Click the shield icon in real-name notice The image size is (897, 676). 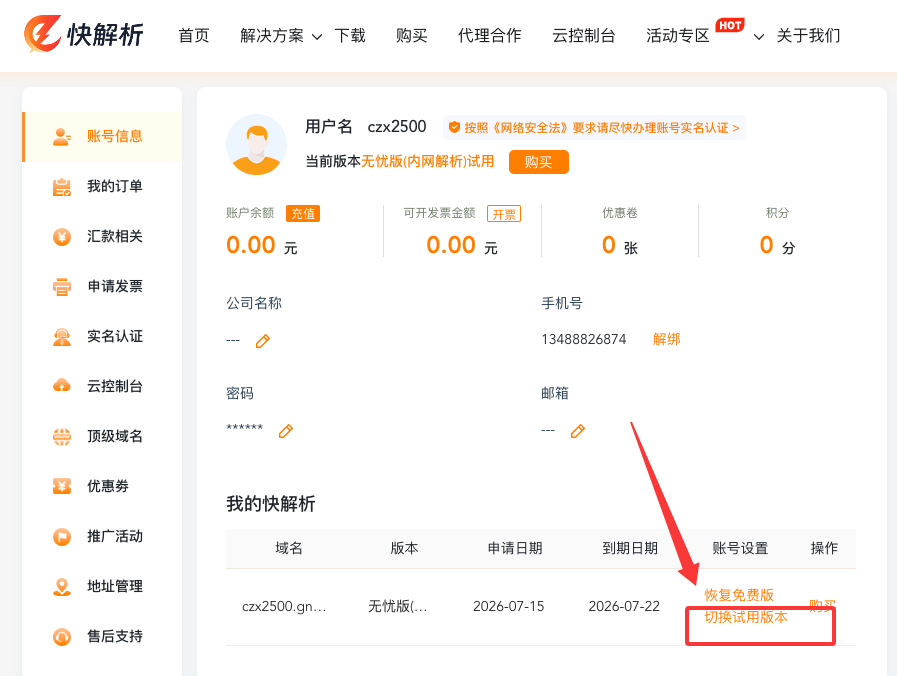point(454,128)
